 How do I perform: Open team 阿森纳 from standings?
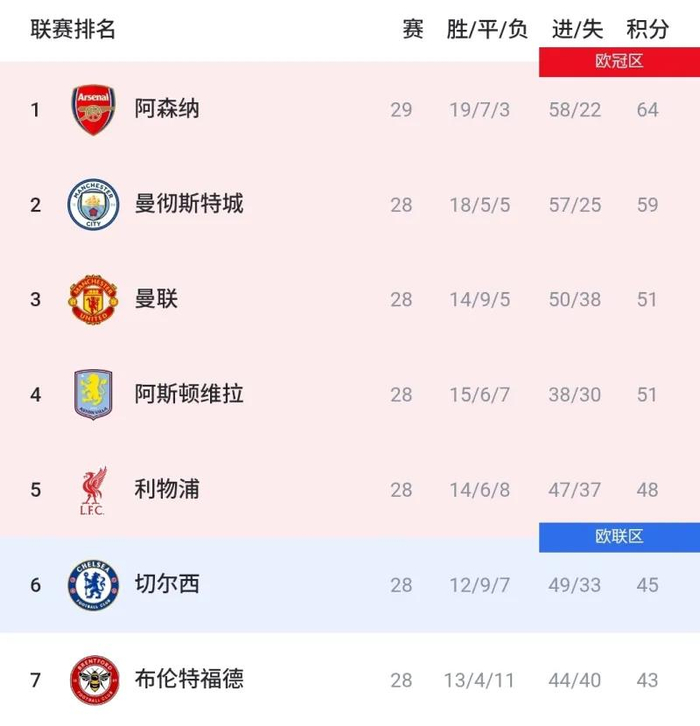[x=167, y=109]
